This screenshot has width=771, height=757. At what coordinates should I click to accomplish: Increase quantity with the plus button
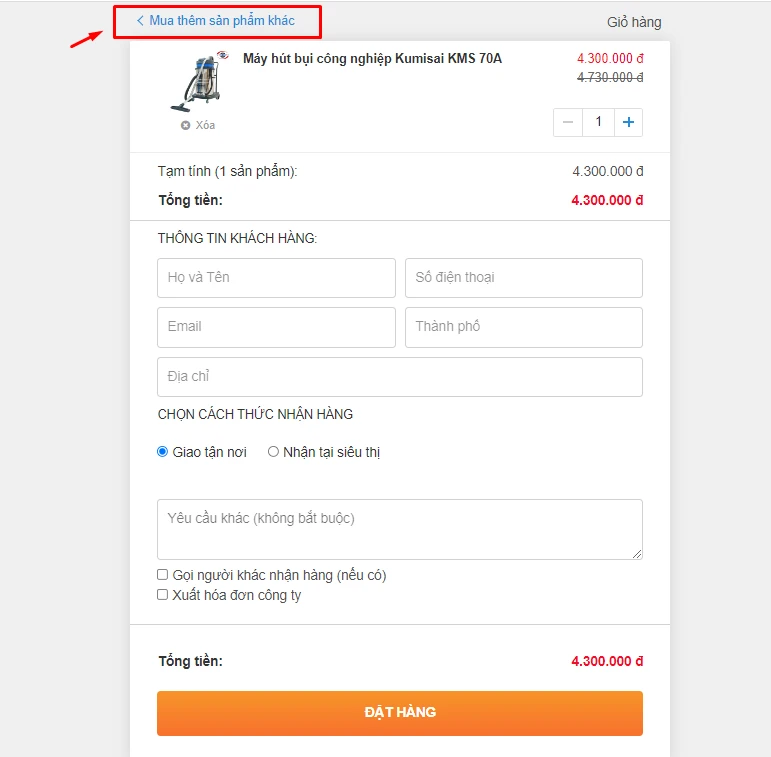tap(628, 122)
